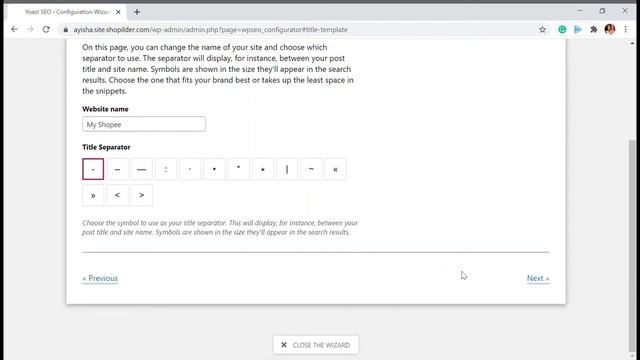This screenshot has height=360, width=640.
Task: Pick the small middle dot separator
Action: 190,169
